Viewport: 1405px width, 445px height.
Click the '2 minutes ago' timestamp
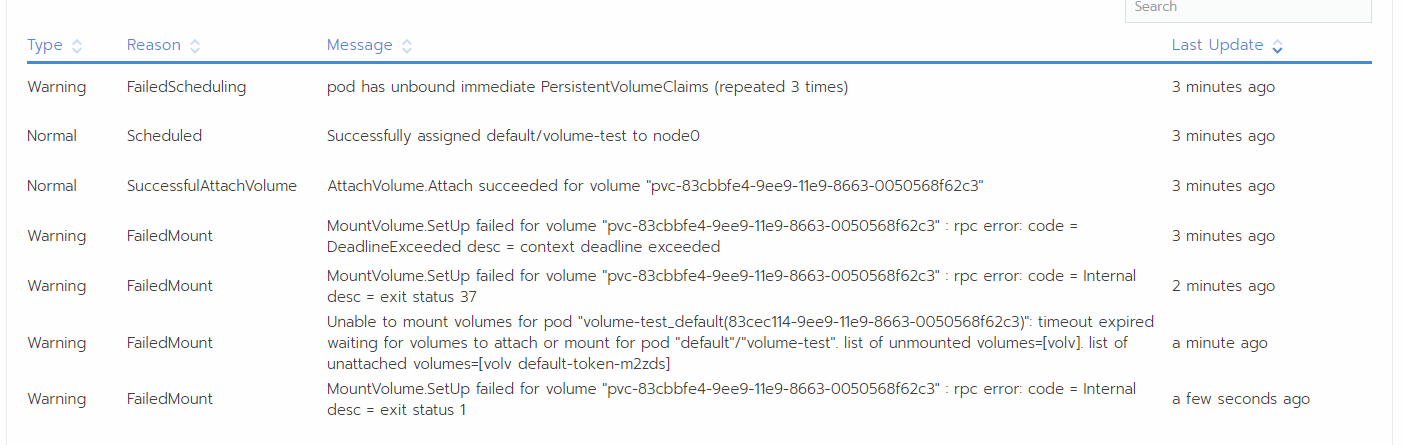(1223, 286)
